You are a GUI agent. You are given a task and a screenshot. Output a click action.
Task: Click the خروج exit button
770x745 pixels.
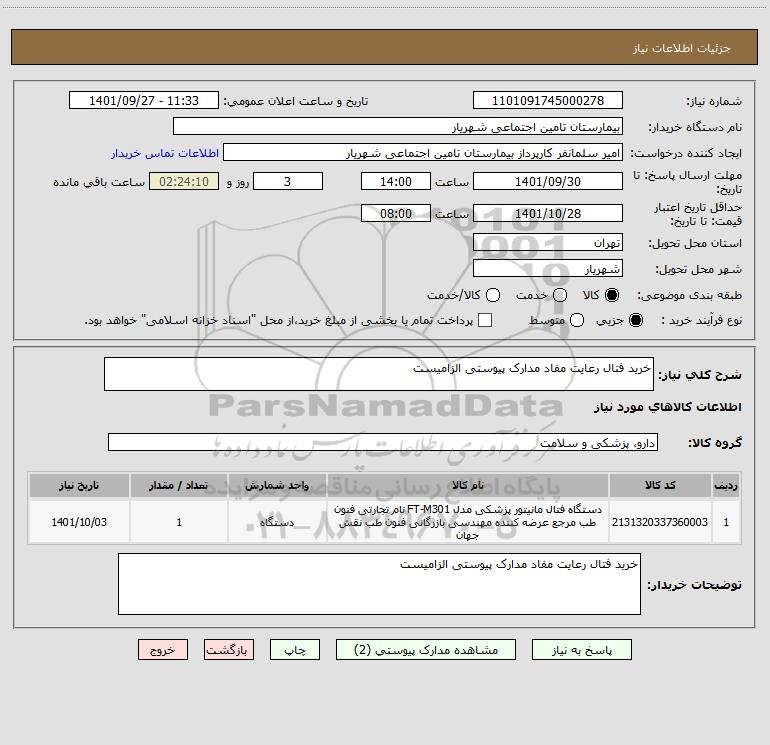pyautogui.click(x=163, y=650)
